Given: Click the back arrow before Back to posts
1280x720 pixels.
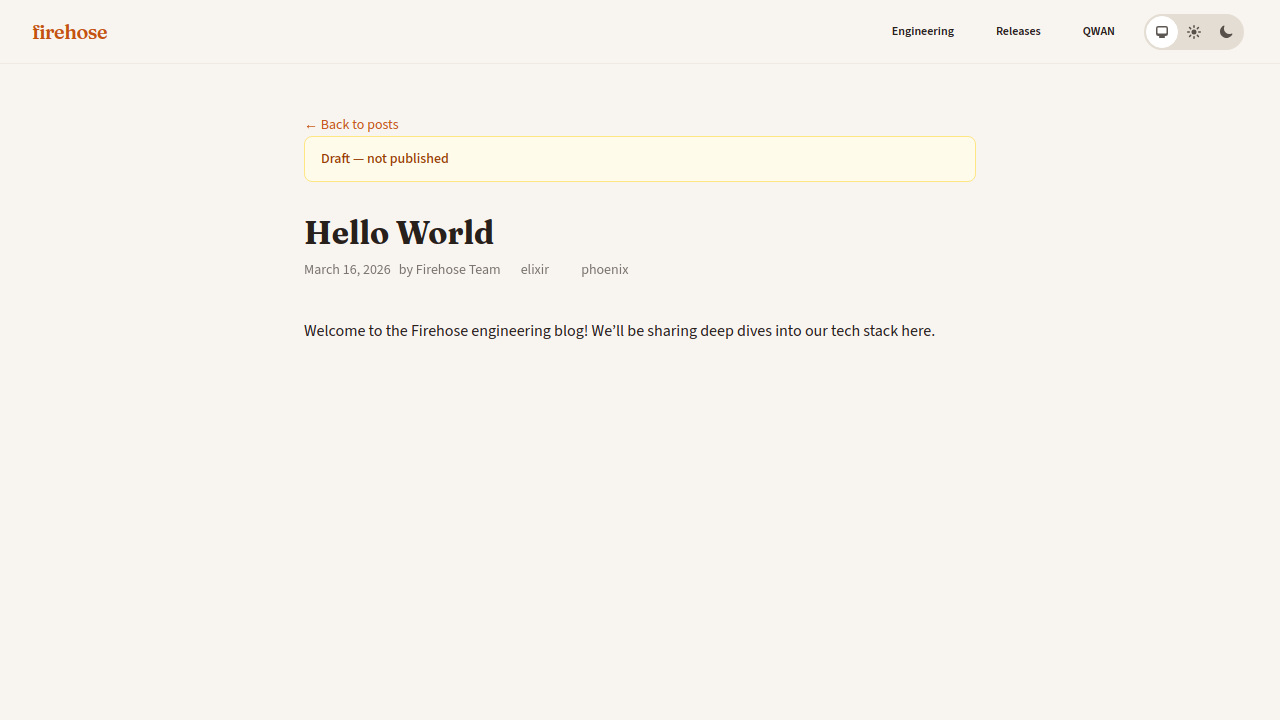Looking at the screenshot, I should point(311,124).
